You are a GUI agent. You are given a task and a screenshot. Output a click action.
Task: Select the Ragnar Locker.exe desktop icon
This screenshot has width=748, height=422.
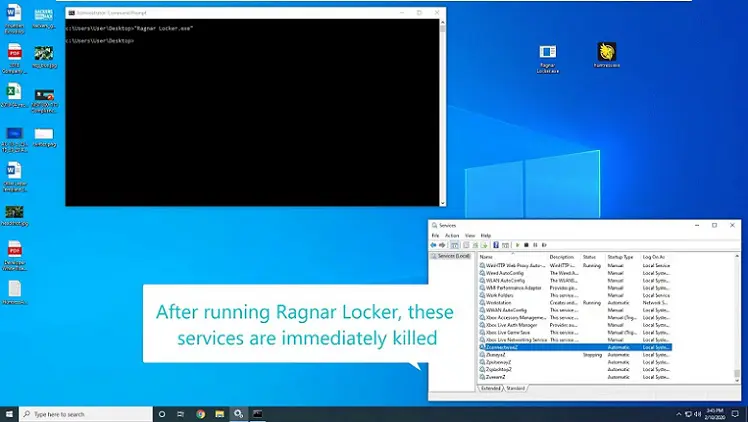(x=548, y=59)
